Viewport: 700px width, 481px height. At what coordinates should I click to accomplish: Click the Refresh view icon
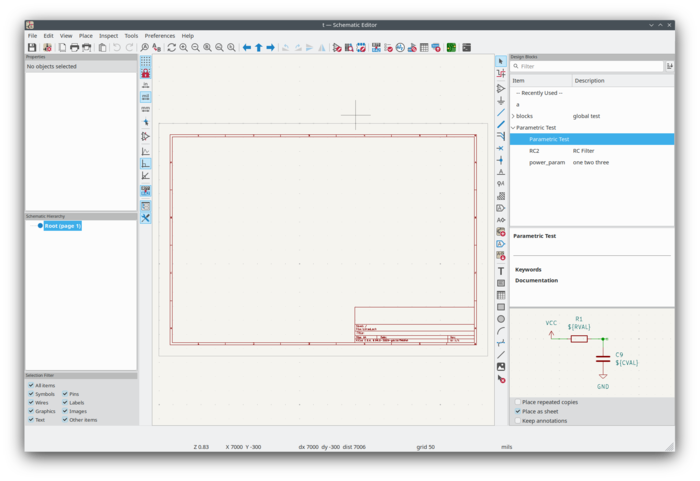pyautogui.click(x=171, y=47)
